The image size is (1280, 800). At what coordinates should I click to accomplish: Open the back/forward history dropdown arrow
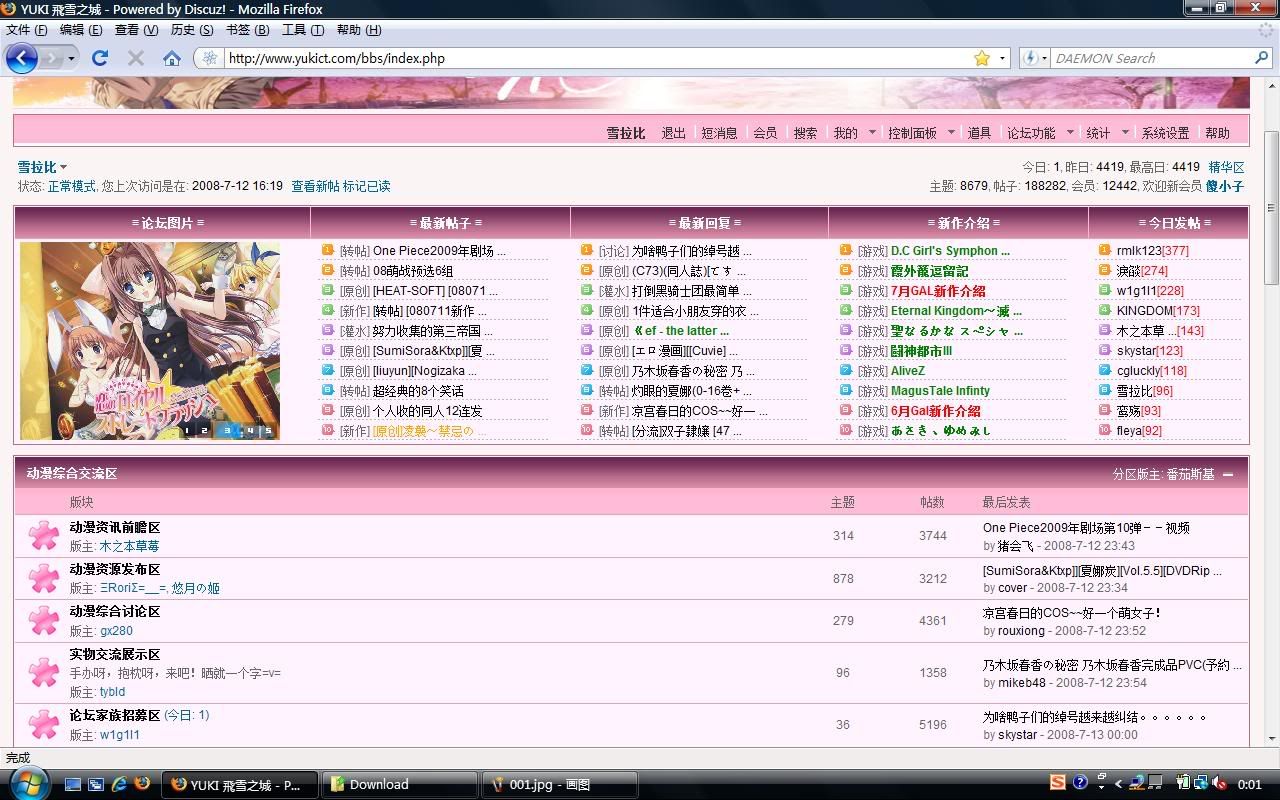pyautogui.click(x=71, y=58)
